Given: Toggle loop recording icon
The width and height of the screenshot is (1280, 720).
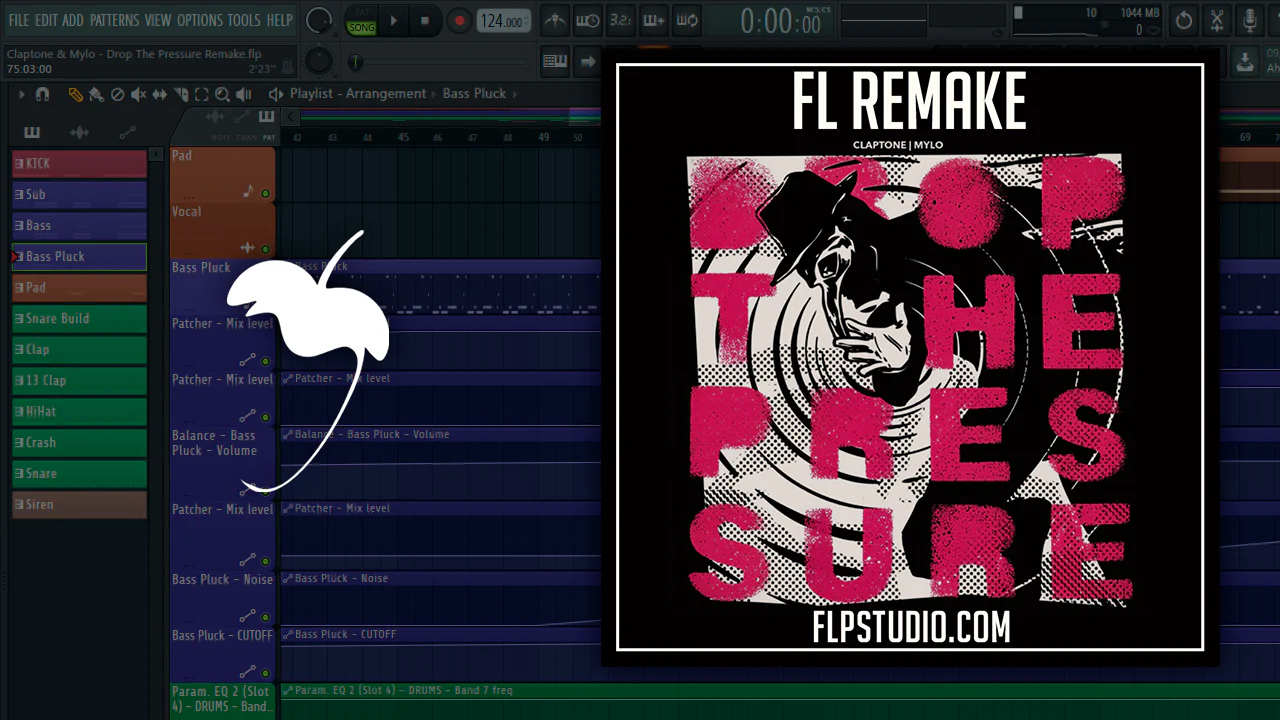Looking at the screenshot, I should [x=686, y=20].
